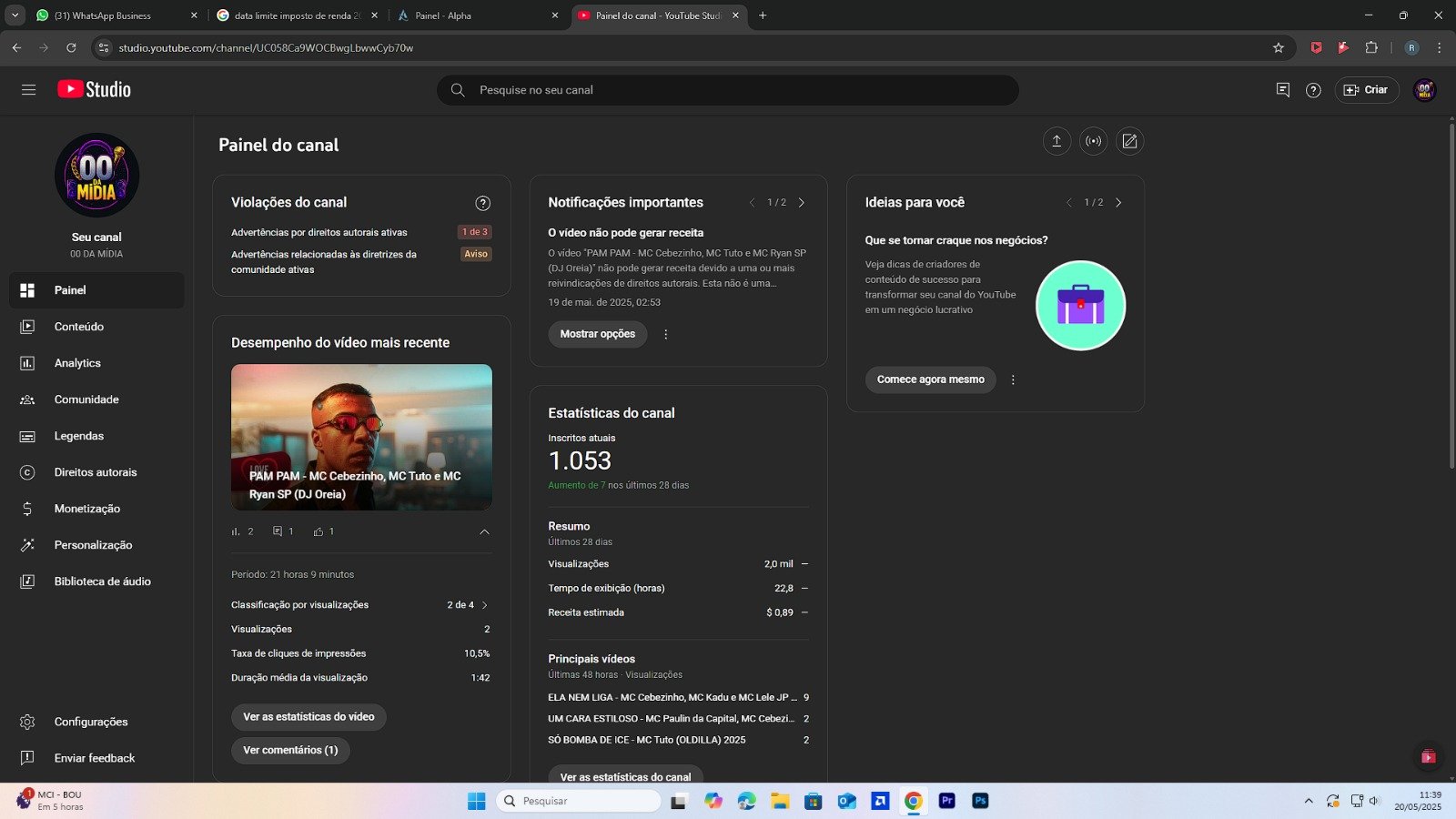Go to Conteúdo in the sidebar

96,327
